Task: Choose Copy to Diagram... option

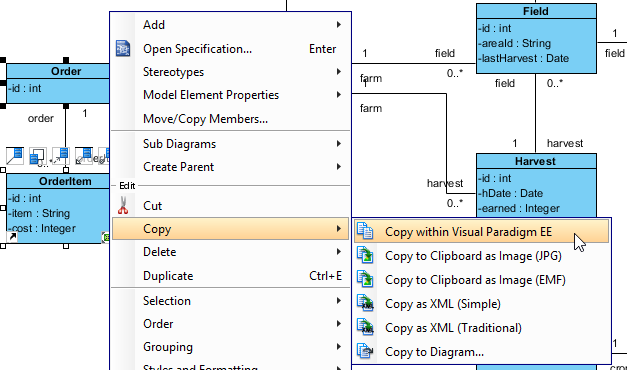Action: point(481,352)
